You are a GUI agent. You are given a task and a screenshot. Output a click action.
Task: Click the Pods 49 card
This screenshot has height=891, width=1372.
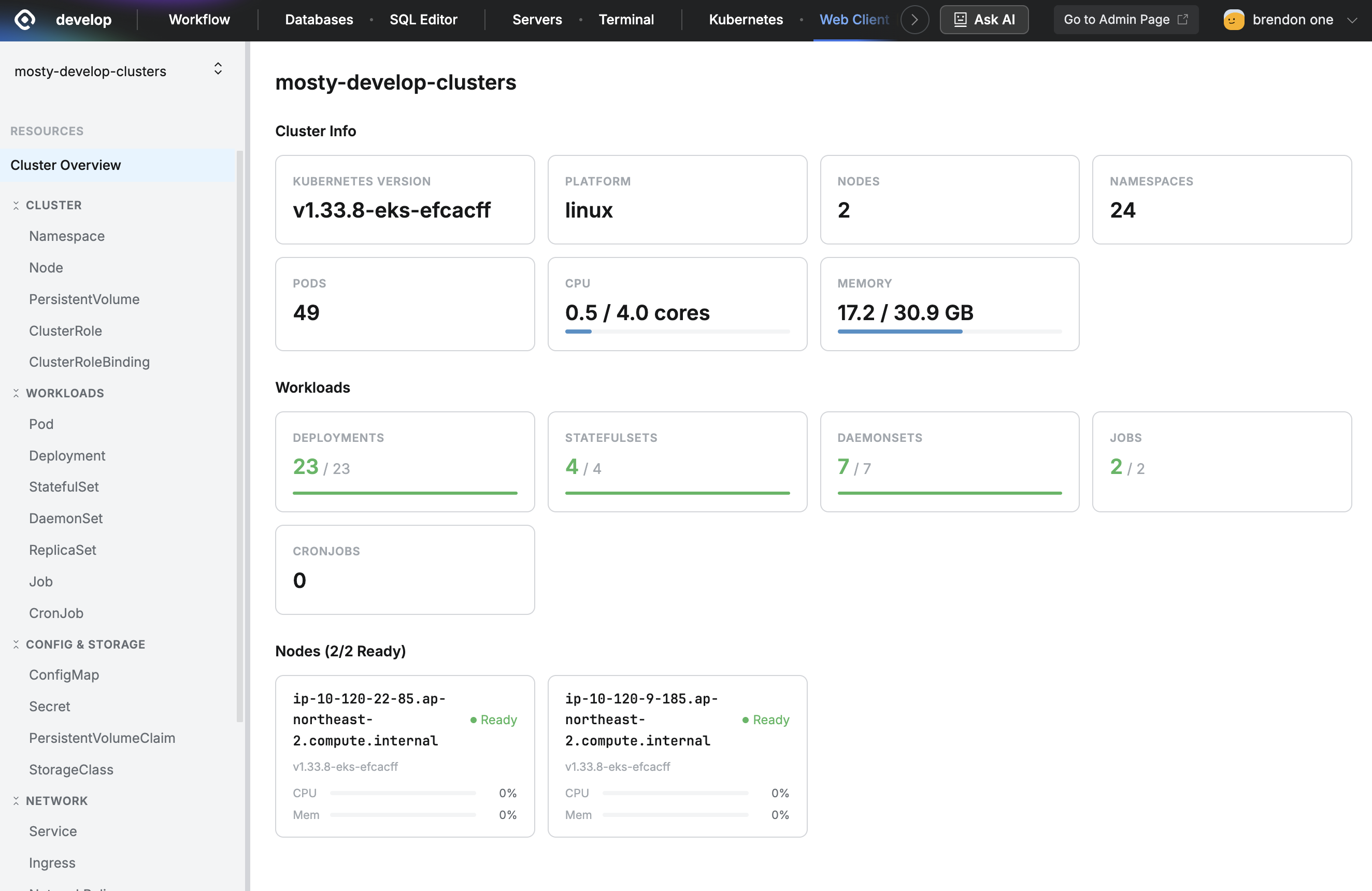pyautogui.click(x=405, y=304)
